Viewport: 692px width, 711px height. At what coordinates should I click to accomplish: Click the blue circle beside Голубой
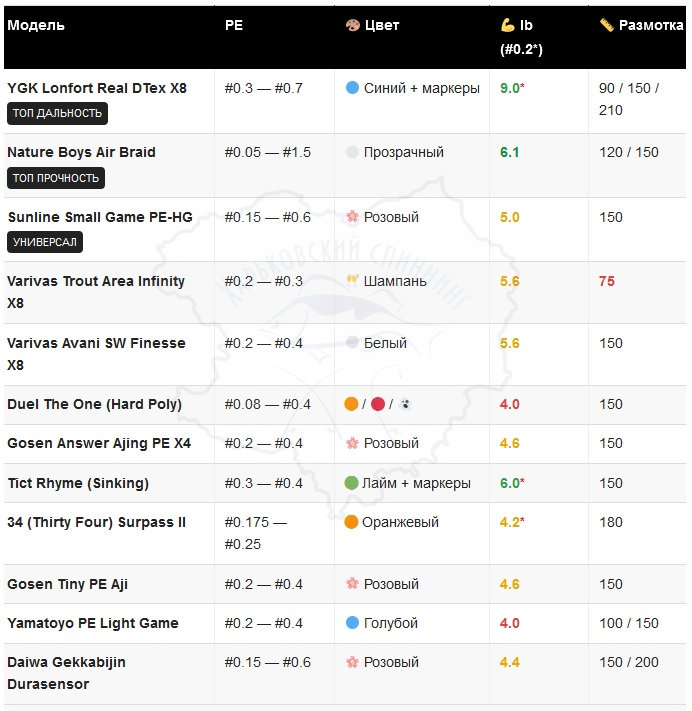pyautogui.click(x=352, y=623)
